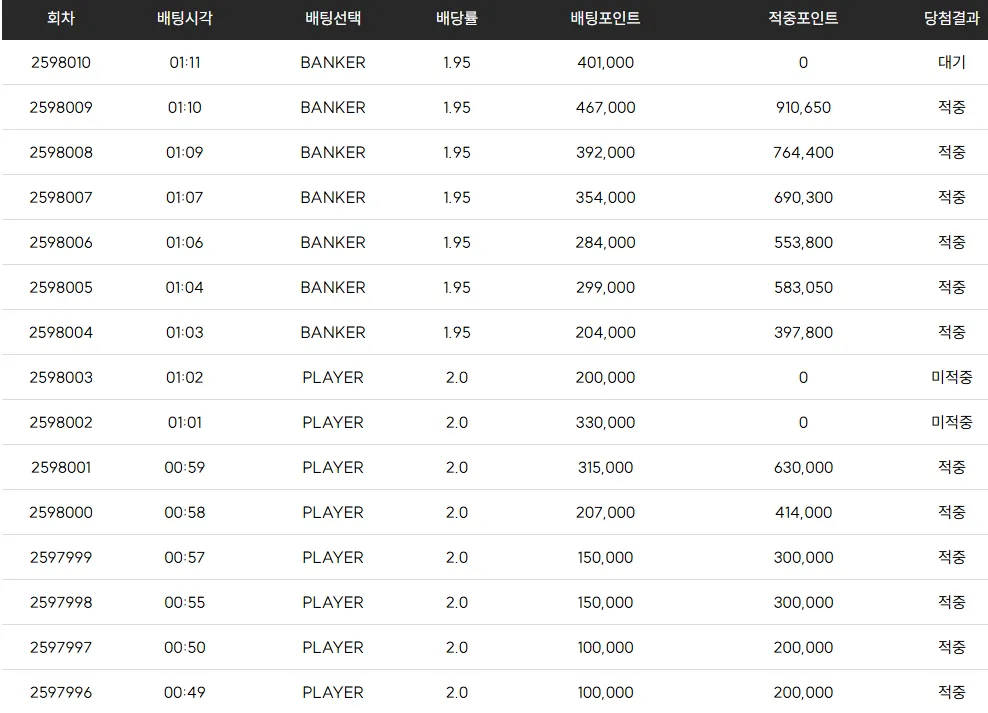Image resolution: width=988 pixels, height=713 pixels.
Task: Click the 대기 status in top row
Action: point(951,62)
